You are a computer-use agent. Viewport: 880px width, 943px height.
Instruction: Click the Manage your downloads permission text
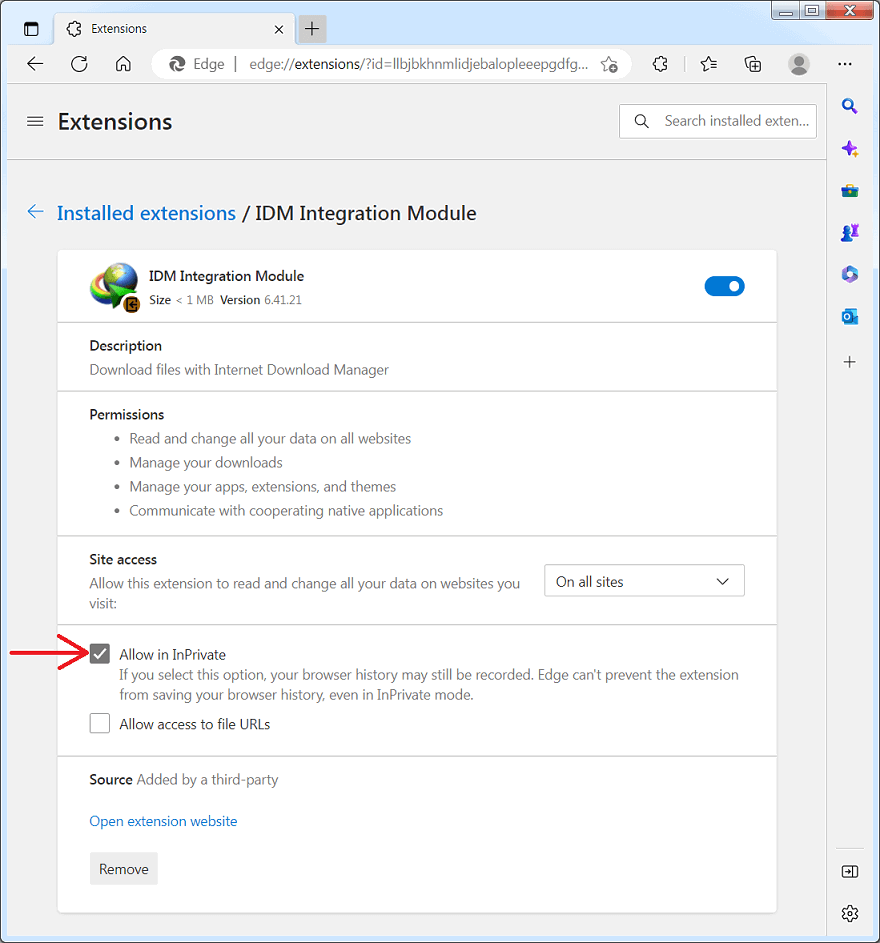point(206,462)
